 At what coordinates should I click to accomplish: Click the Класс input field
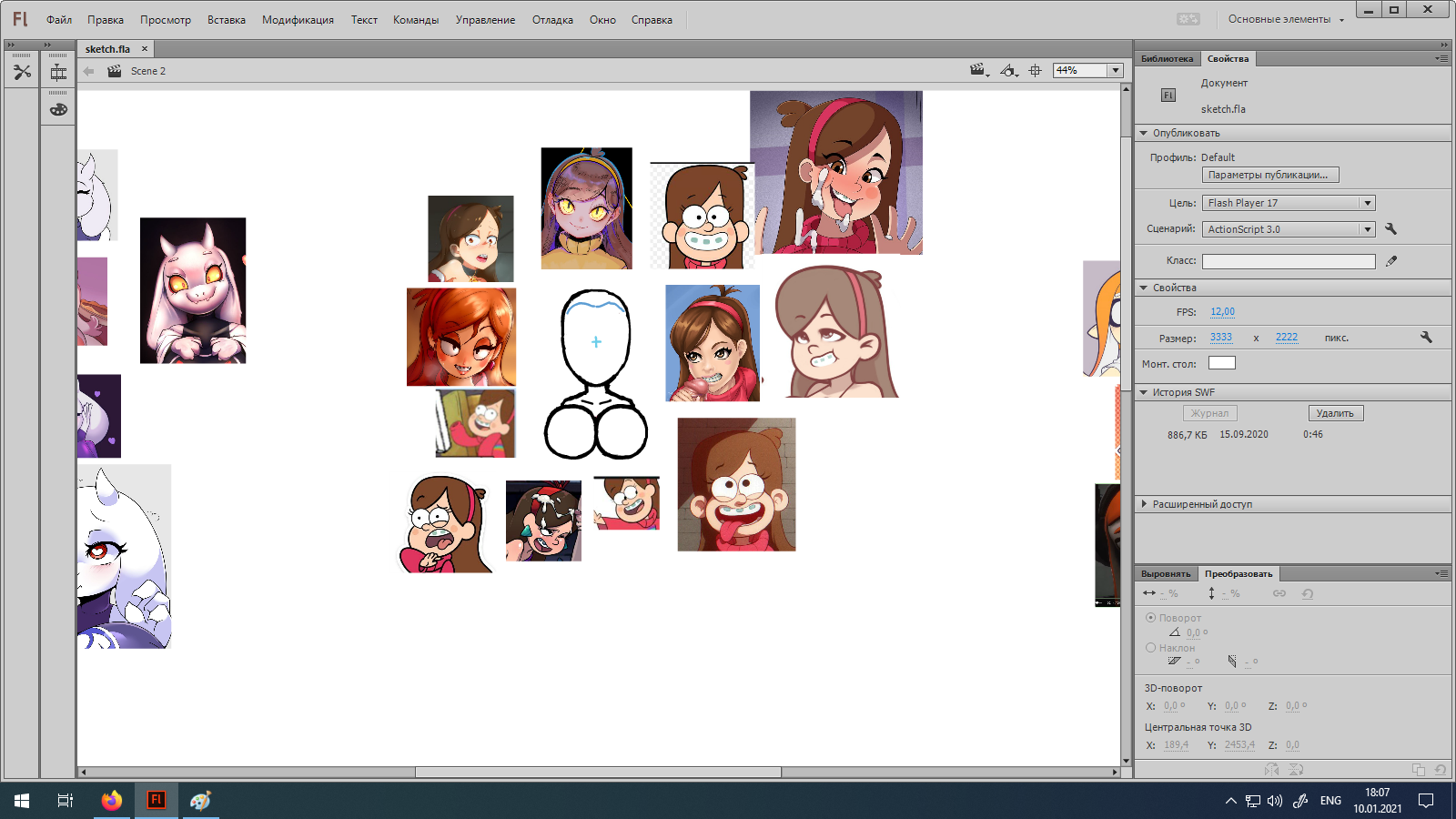[x=1289, y=261]
